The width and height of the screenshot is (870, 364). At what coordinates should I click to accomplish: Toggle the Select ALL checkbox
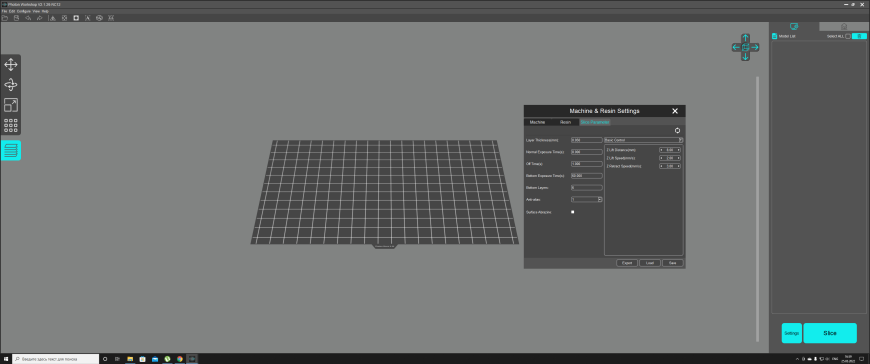pyautogui.click(x=848, y=36)
